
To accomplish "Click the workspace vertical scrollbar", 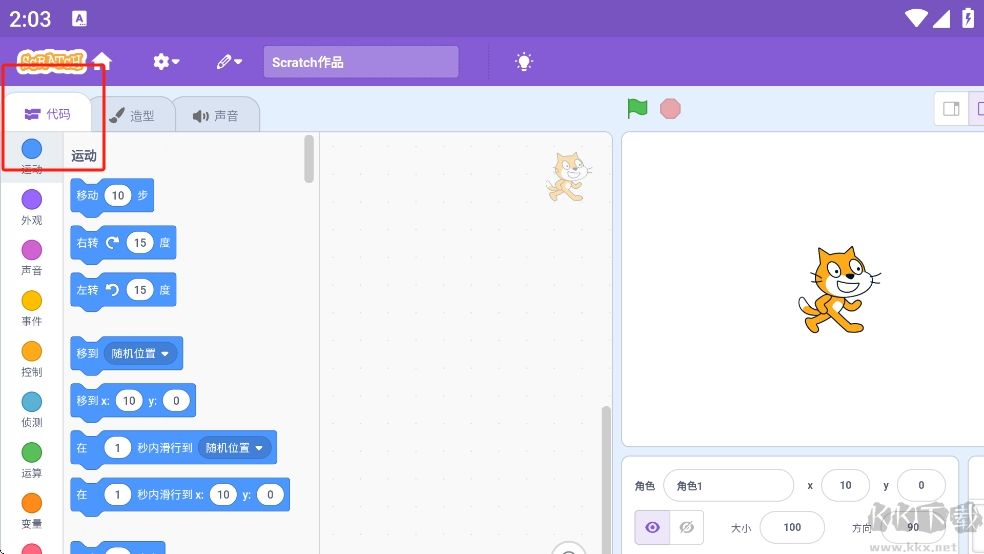I will [x=606, y=480].
